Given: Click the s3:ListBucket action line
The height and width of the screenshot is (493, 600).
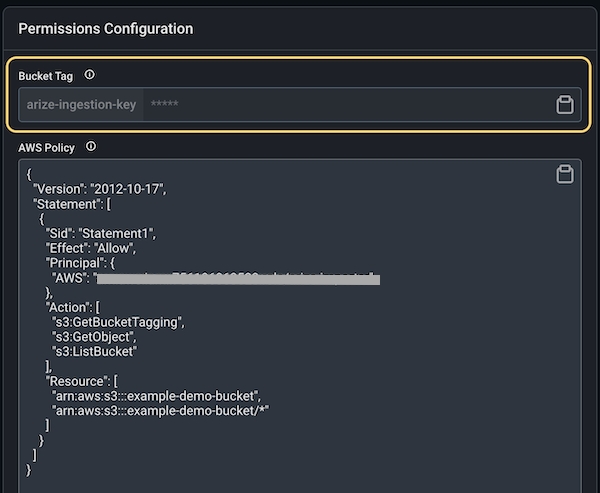Looking at the screenshot, I should pos(94,351).
